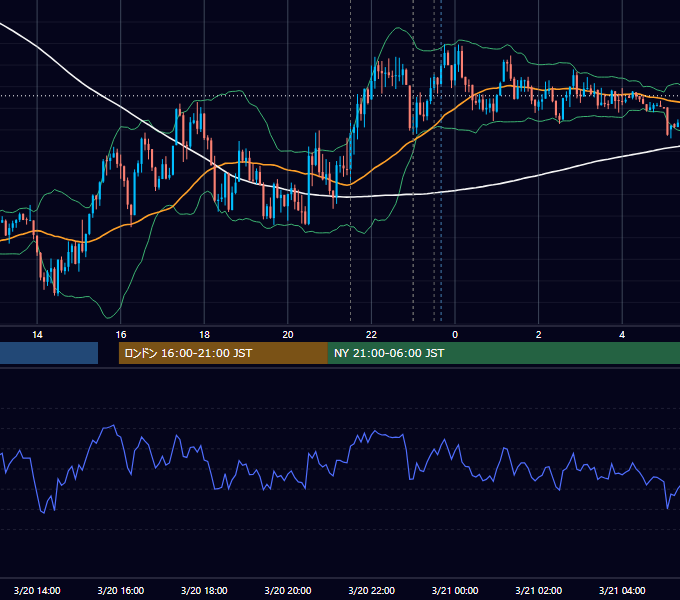
Task: Click the hour label 18 on price chart axis
Action: (x=204, y=335)
